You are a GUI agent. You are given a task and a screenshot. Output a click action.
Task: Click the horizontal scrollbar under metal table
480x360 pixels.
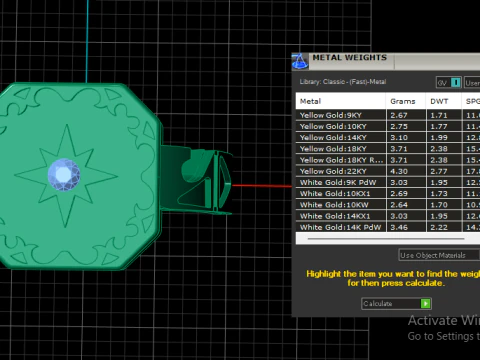coord(386,239)
